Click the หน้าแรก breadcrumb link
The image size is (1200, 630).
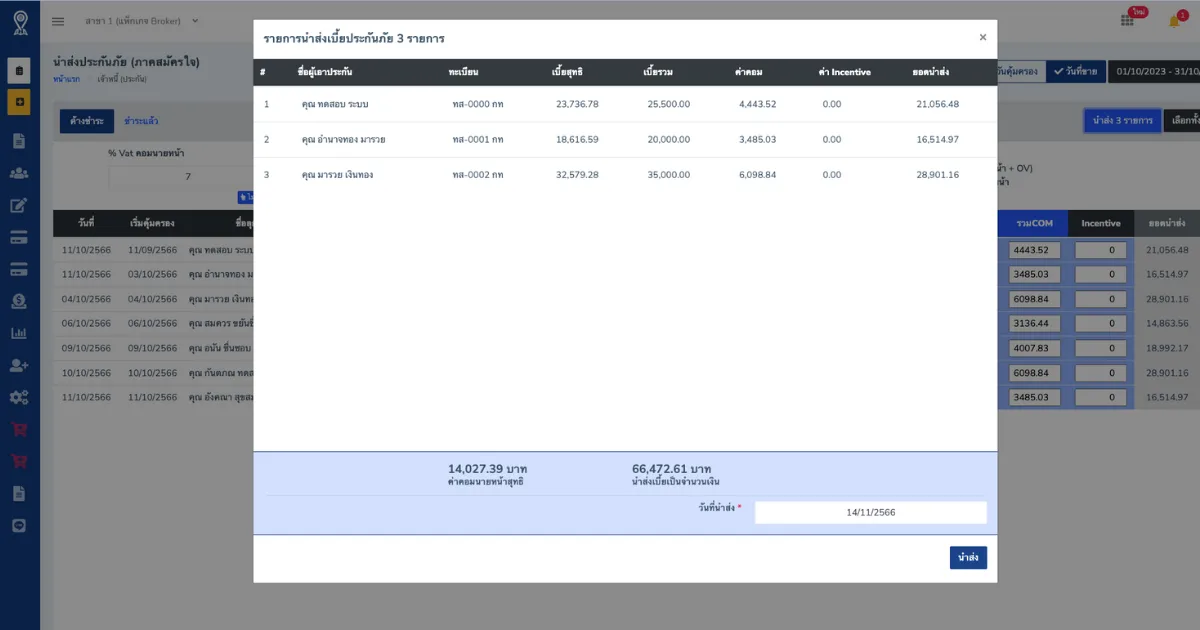(x=66, y=78)
